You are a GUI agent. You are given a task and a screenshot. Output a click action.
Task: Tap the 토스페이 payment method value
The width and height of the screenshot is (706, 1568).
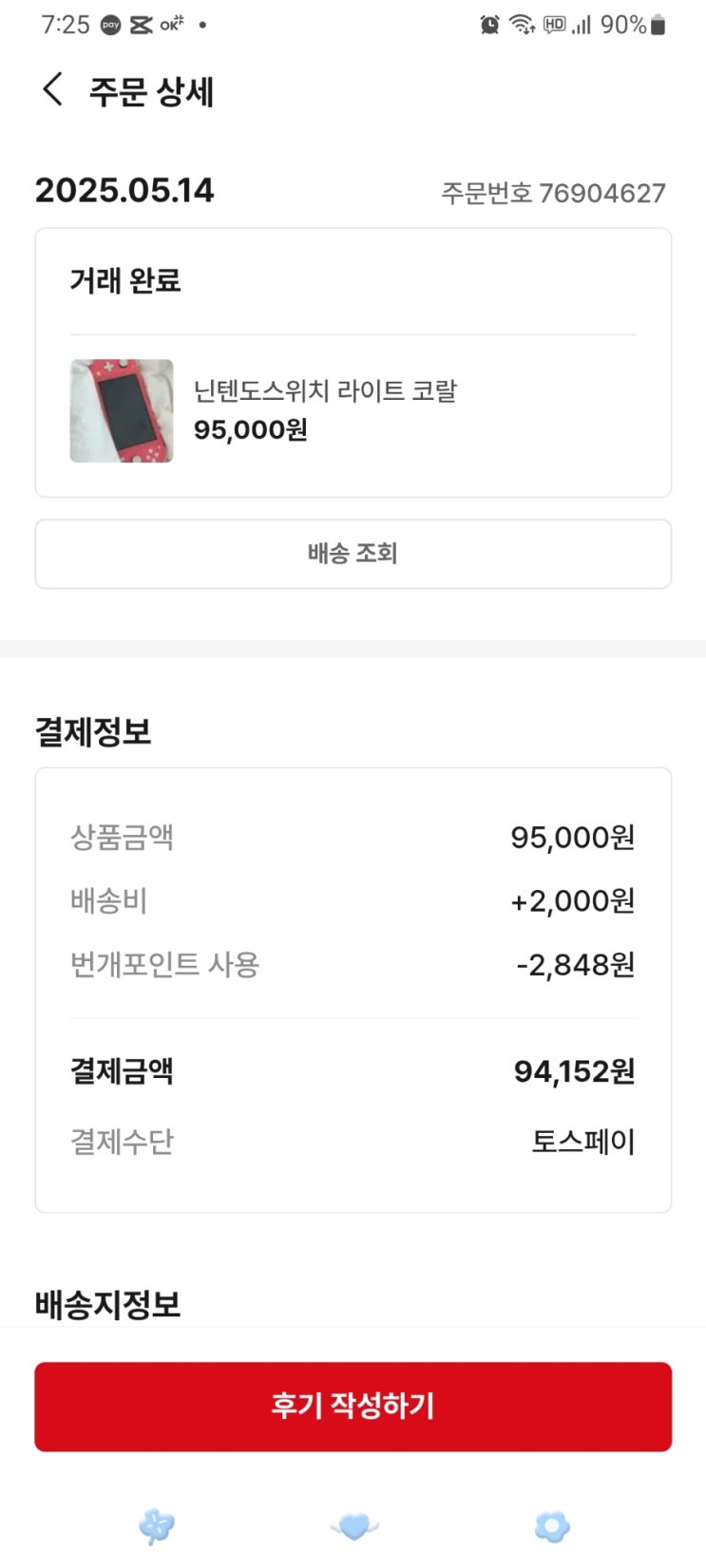point(582,1141)
